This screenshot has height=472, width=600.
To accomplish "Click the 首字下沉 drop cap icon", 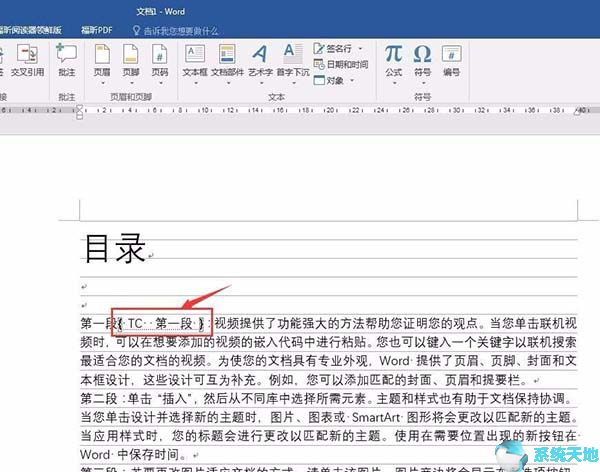I will [x=291, y=58].
